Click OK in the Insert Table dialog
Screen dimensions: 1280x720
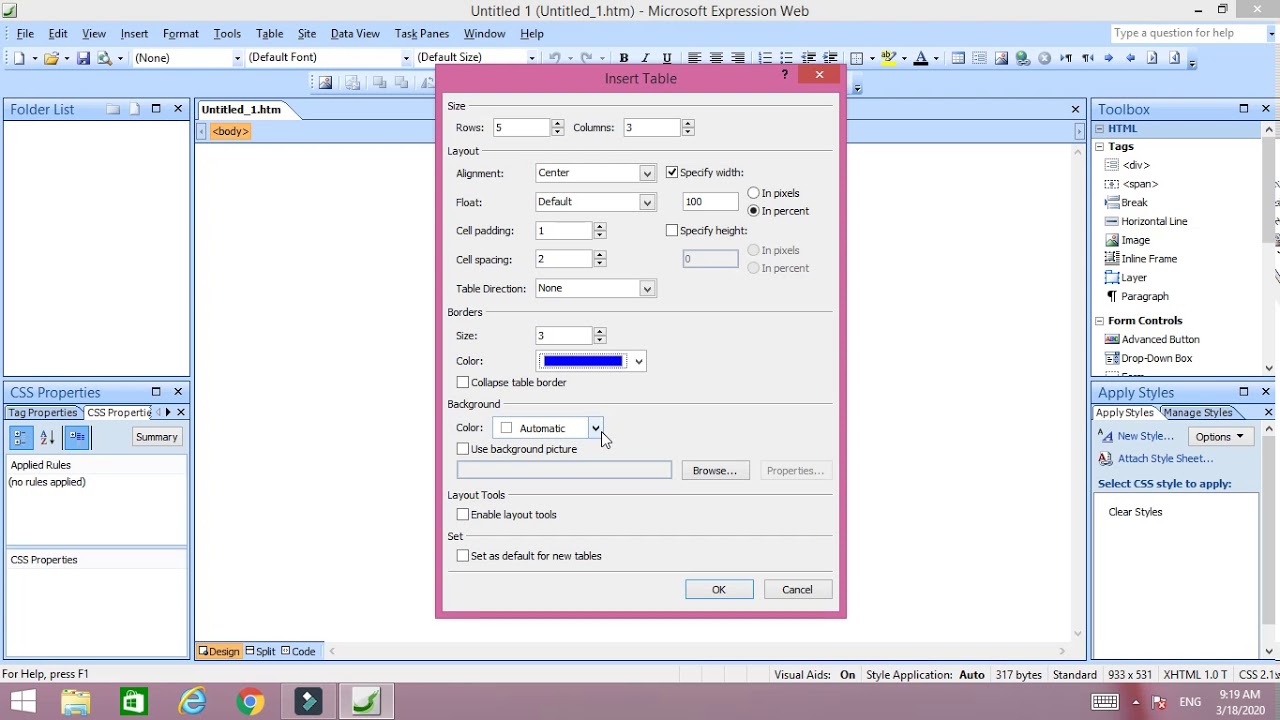click(719, 590)
